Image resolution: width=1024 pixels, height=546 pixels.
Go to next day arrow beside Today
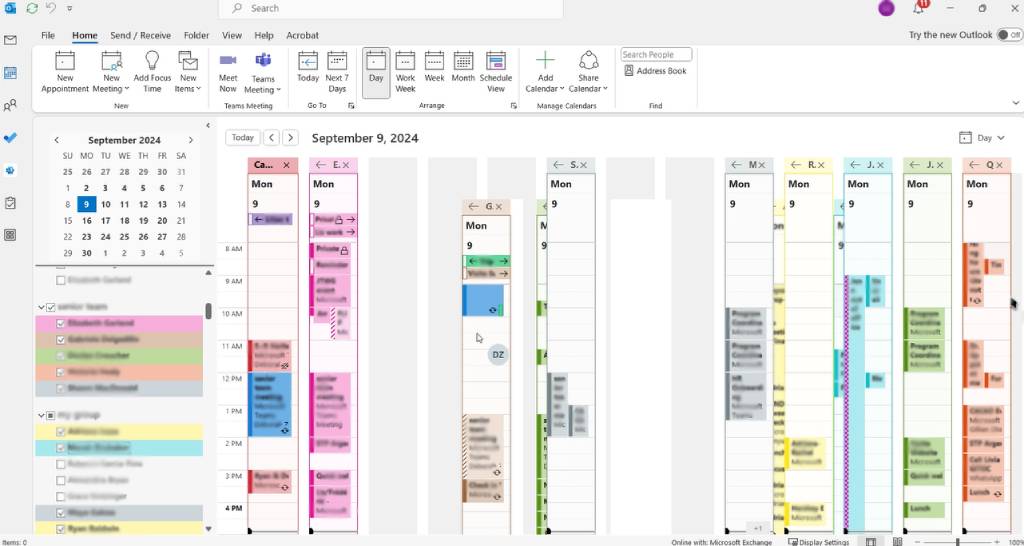pyautogui.click(x=291, y=138)
